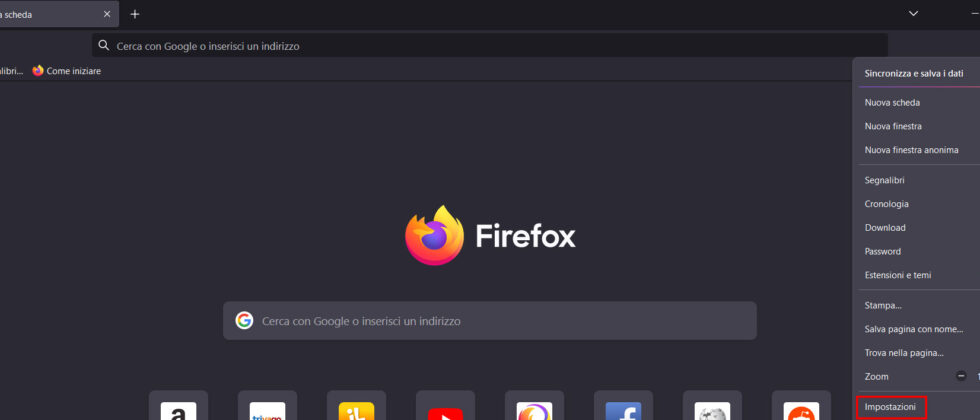Open the yellow shortcut tile

coord(356,405)
